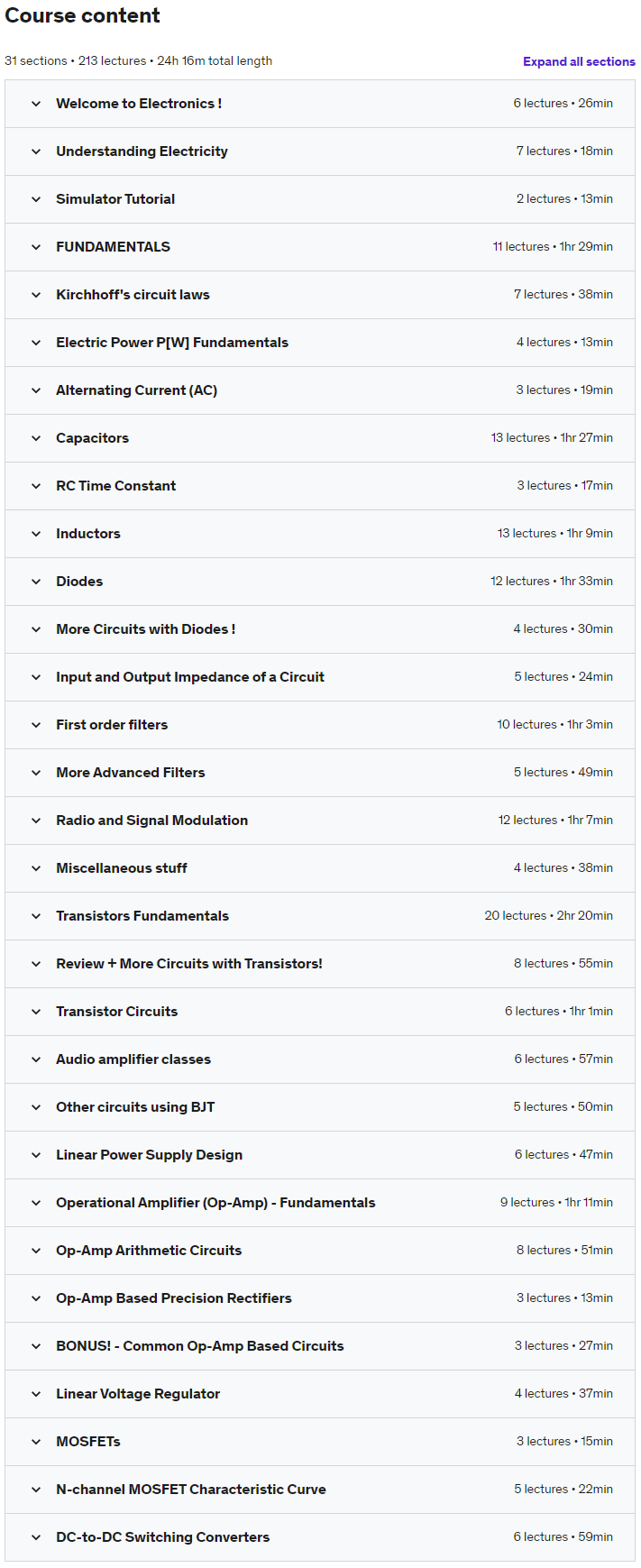Click the DC-to-DC Switching Converters chevron
This screenshot has height=1568, width=641.
point(36,1537)
